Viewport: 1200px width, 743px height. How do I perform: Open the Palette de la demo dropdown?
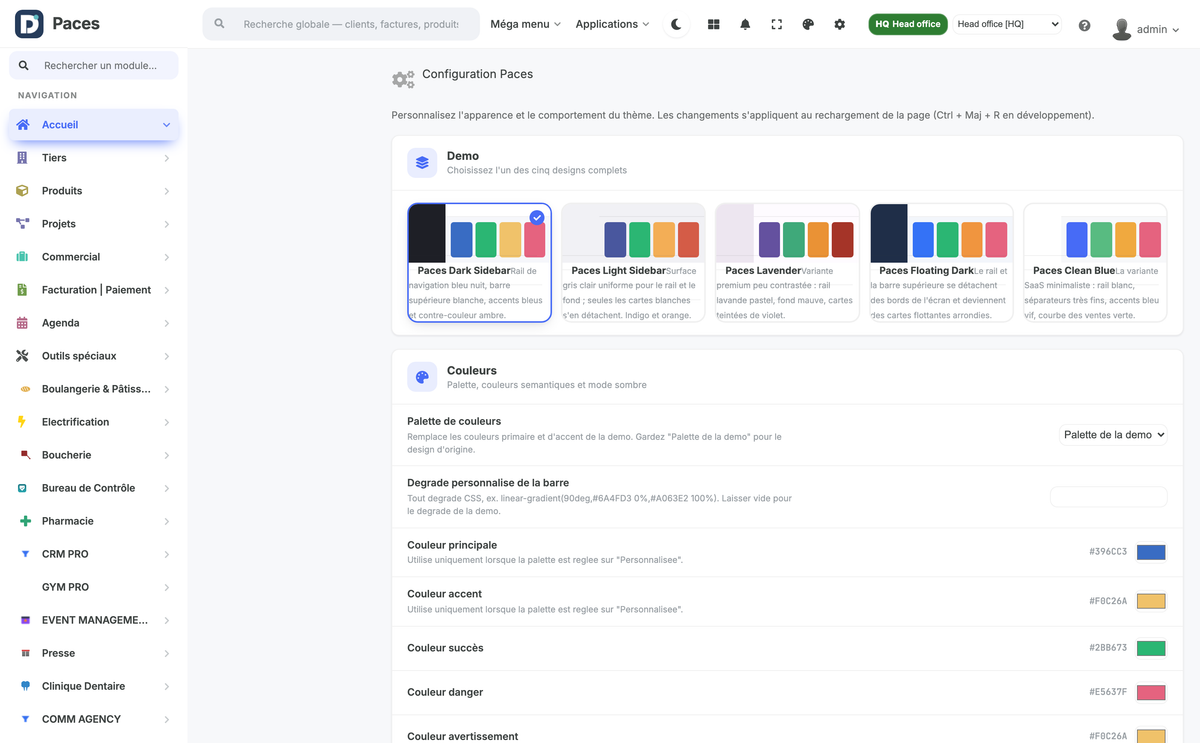1114,435
